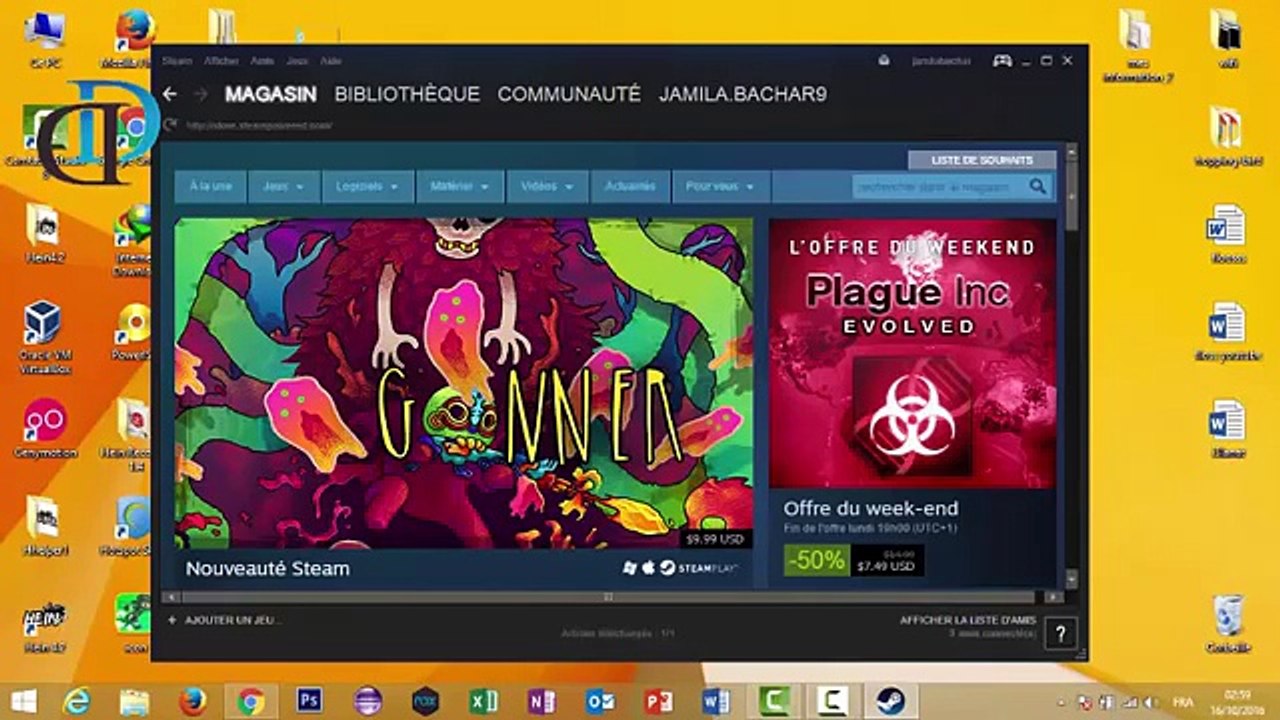
Task: Open the green Camtasia icon in taskbar
Action: coord(773,701)
